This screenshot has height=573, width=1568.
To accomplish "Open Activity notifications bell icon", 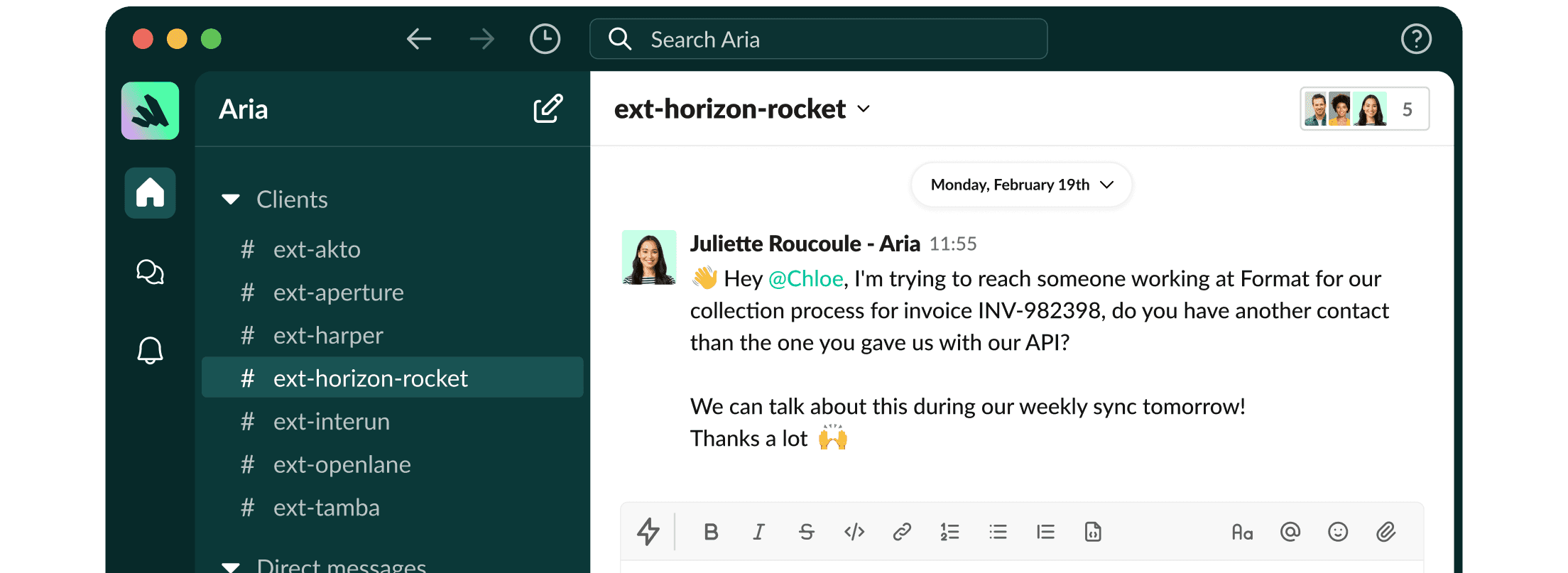I will click(150, 350).
